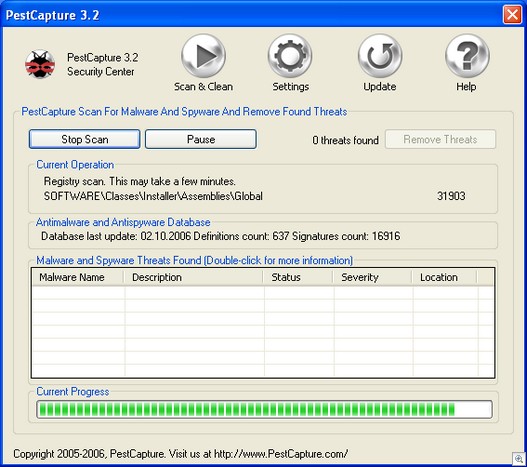Stop the running scan
The width and height of the screenshot is (527, 467).
(84, 139)
